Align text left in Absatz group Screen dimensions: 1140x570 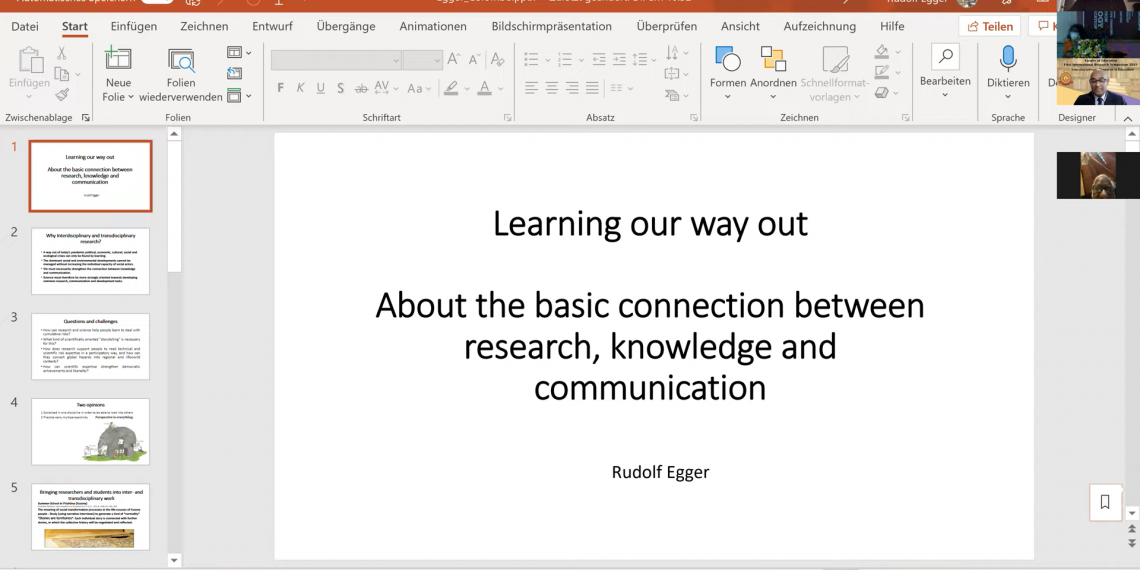531,88
